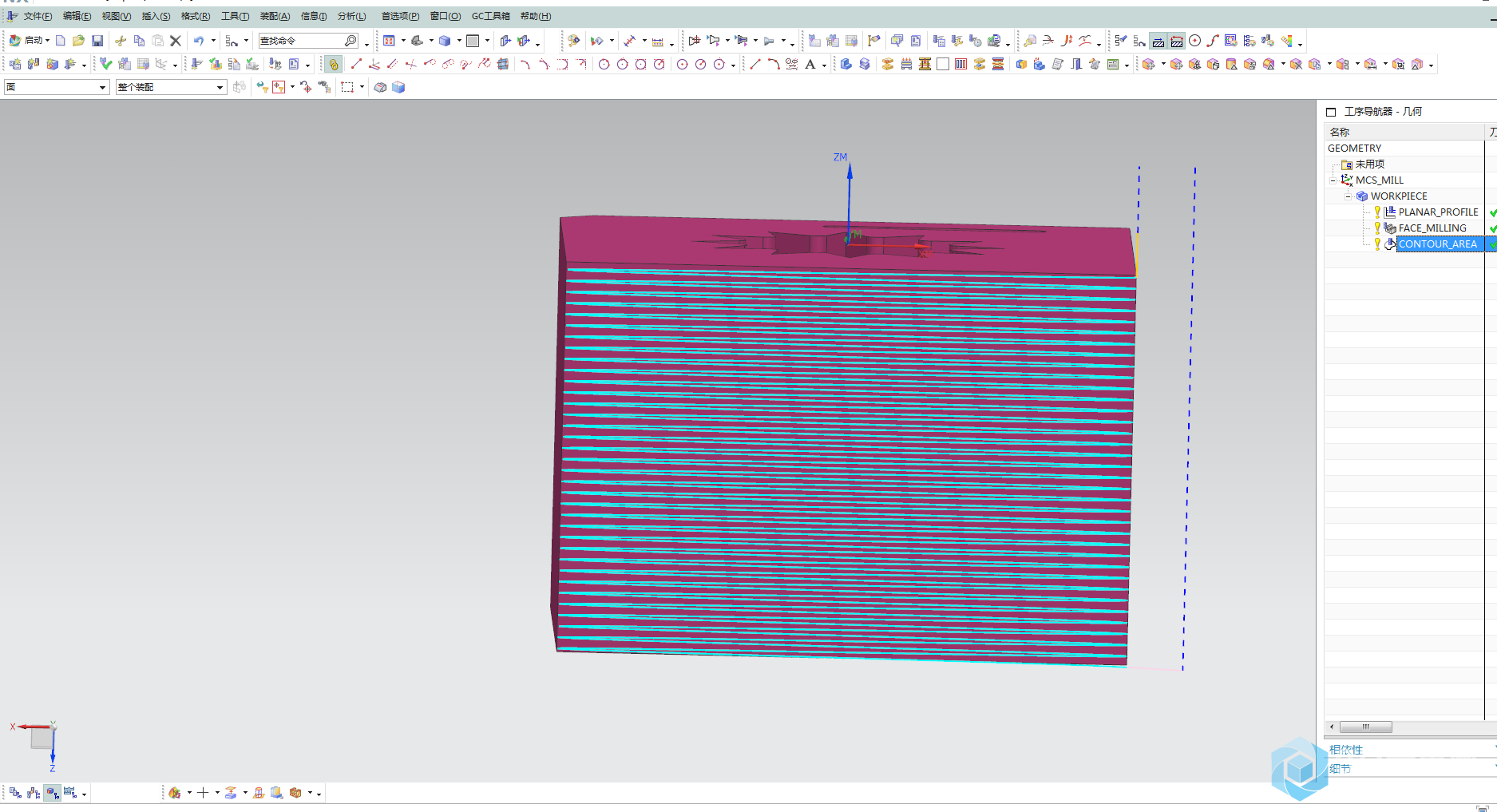This screenshot has height=812, width=1497.
Task: Collapse the WORKPIECE tree node
Action: point(1348,196)
